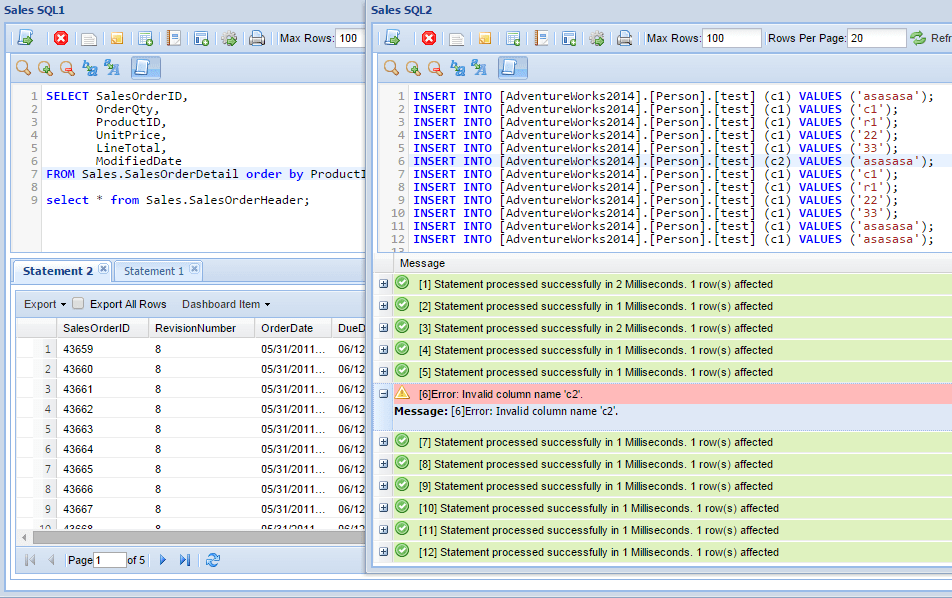Toggle the script view button in Sales SQL1

point(146,68)
